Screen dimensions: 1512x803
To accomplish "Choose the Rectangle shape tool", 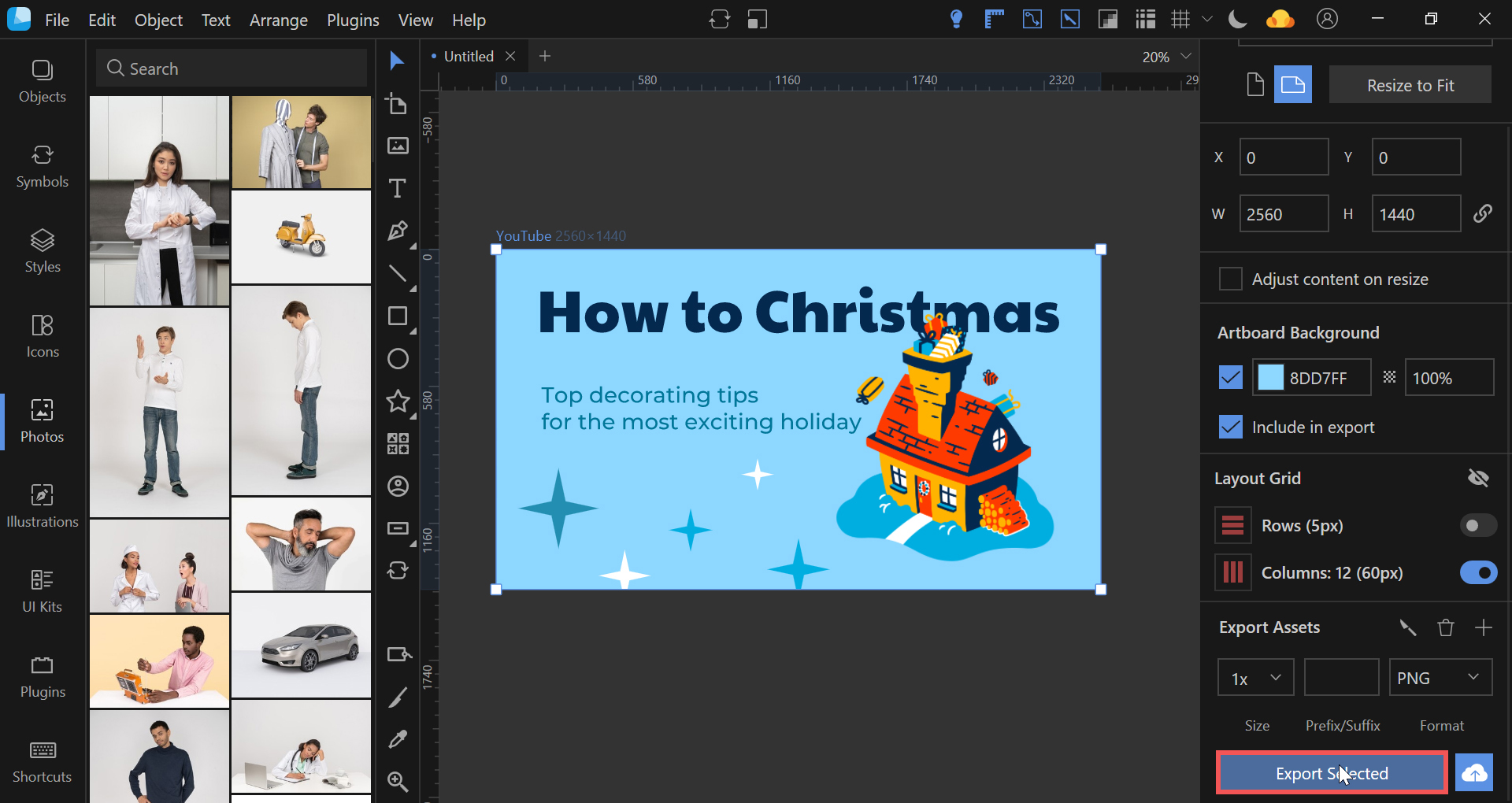I will click(398, 316).
